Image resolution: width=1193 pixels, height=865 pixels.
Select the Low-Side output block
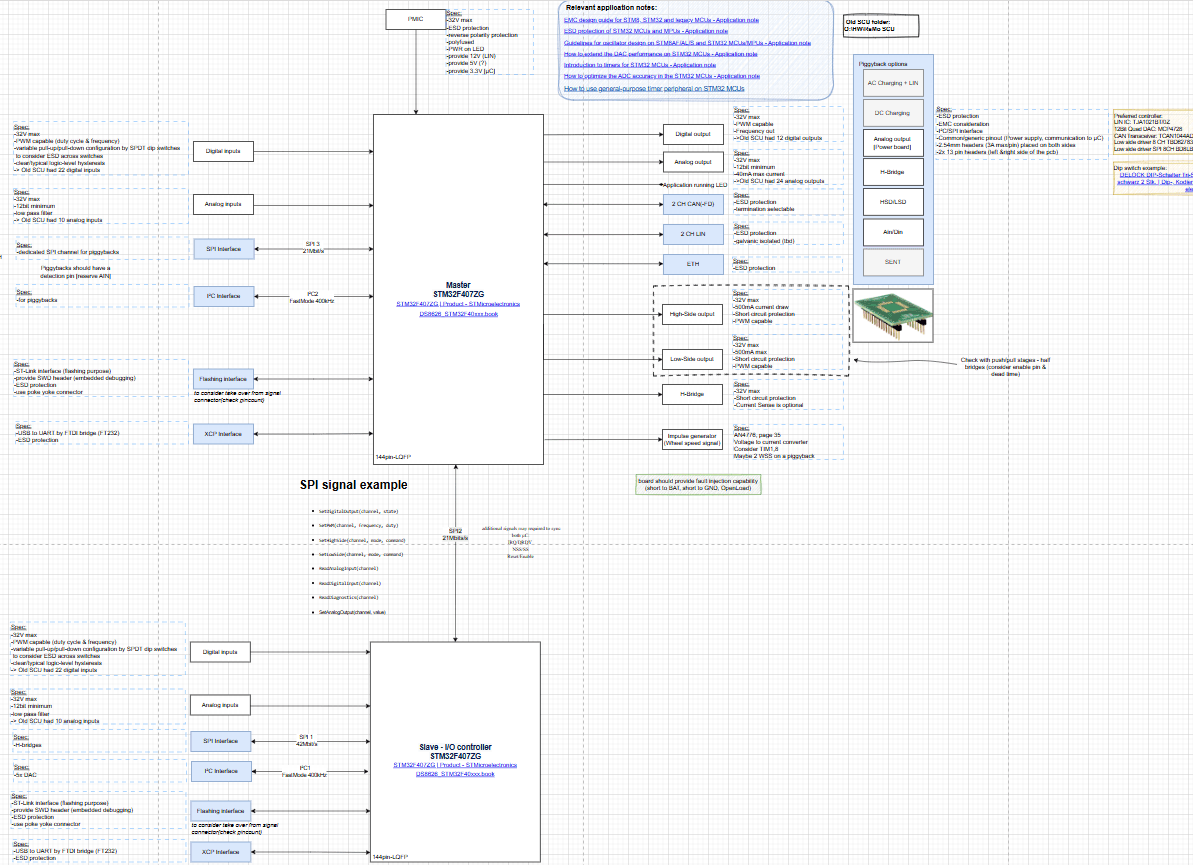pos(692,359)
